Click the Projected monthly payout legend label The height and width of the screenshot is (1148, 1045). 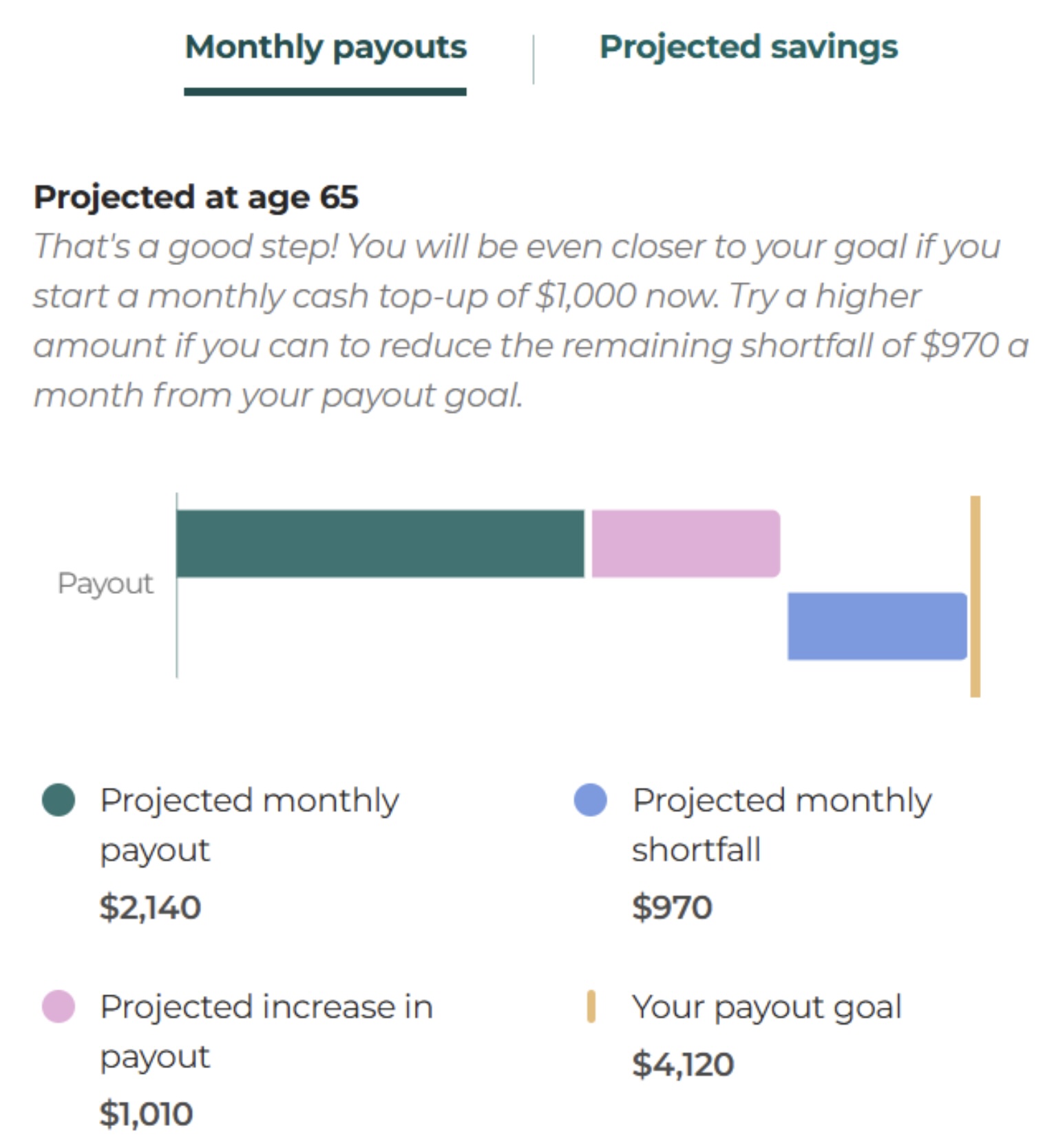249,825
